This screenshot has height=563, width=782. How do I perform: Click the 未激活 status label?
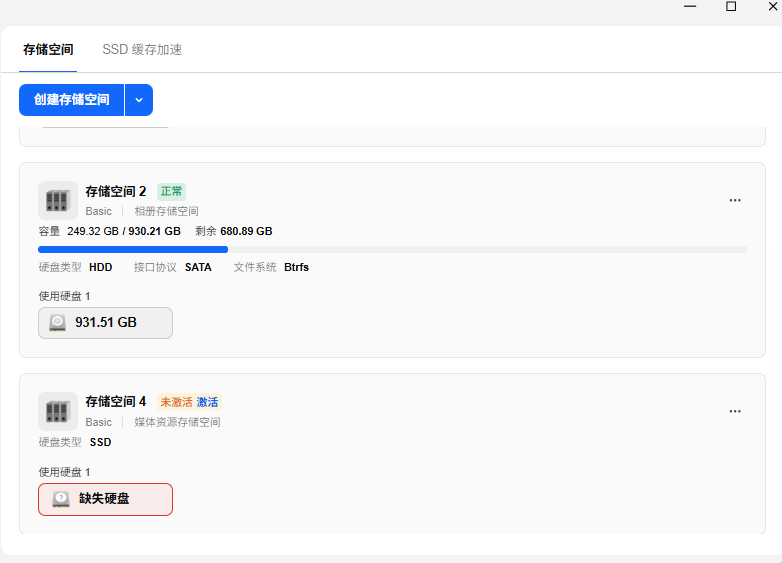176,402
